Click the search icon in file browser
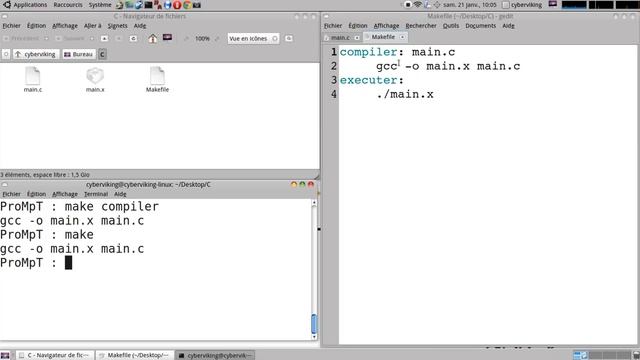The width and height of the screenshot is (640, 360). coord(289,38)
